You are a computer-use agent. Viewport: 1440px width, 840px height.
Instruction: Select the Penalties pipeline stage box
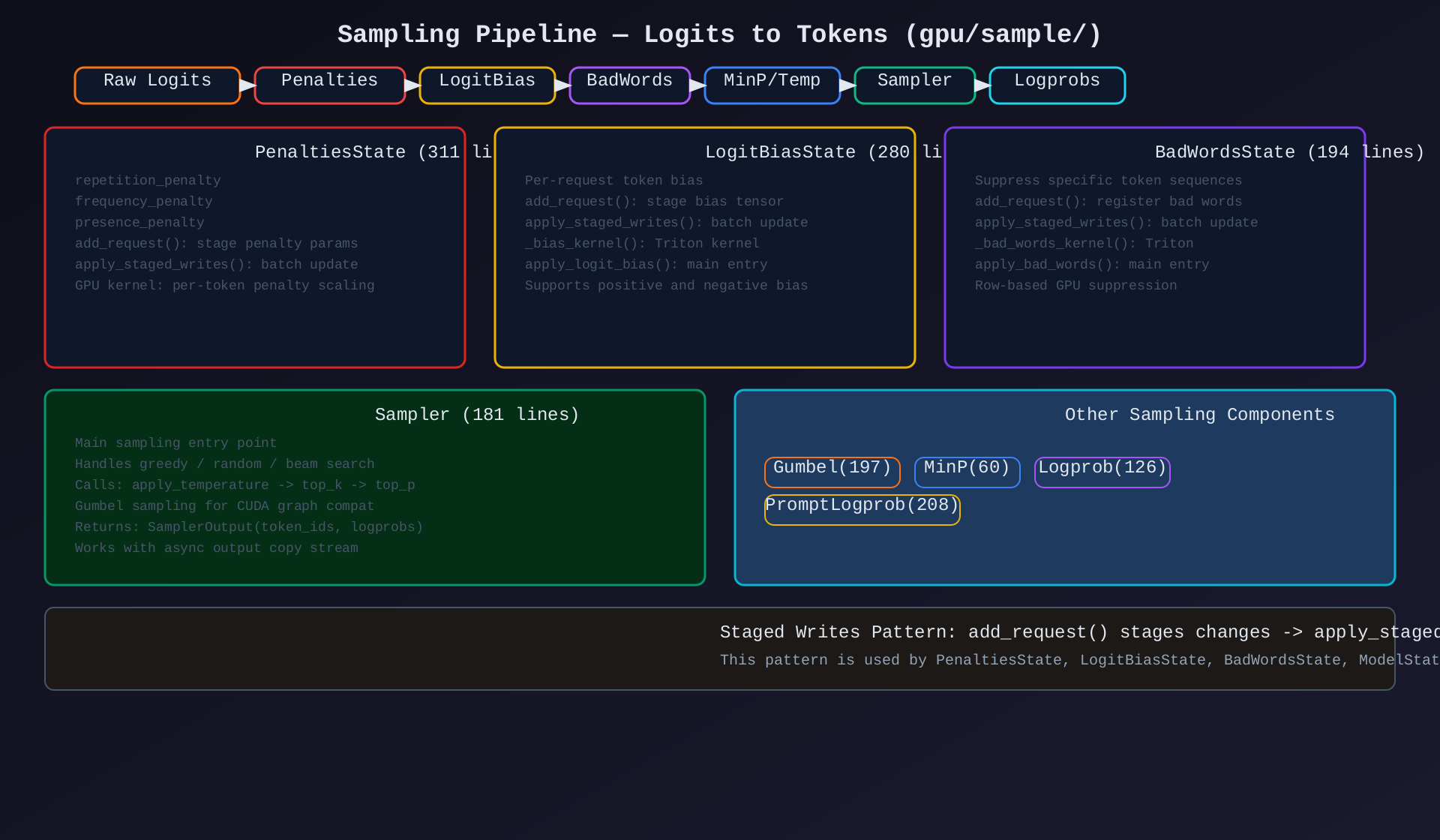pyautogui.click(x=330, y=85)
